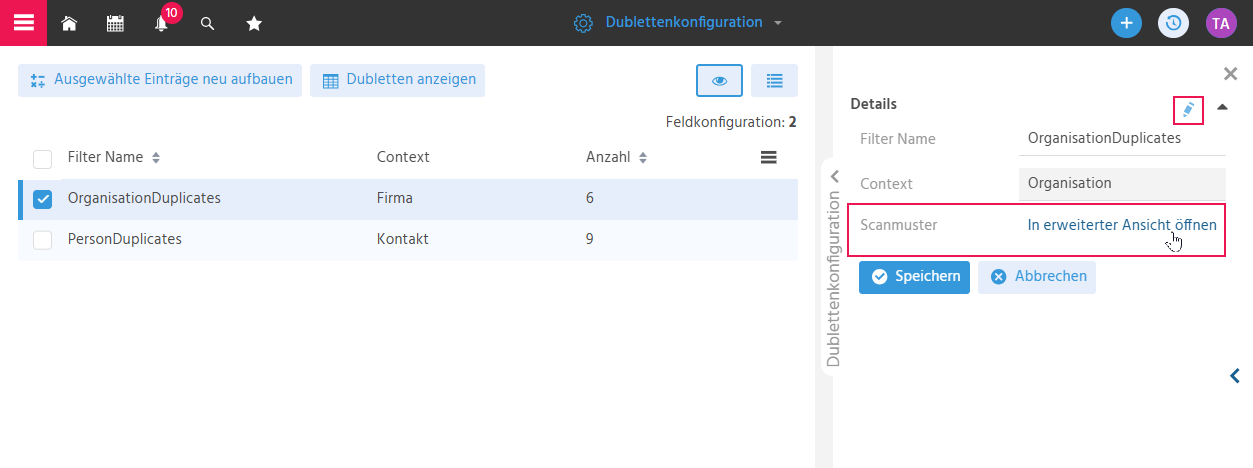Screen dimensions: 1253x468
Task: Select the PersonDuplicates row name
Action: coord(124,239)
